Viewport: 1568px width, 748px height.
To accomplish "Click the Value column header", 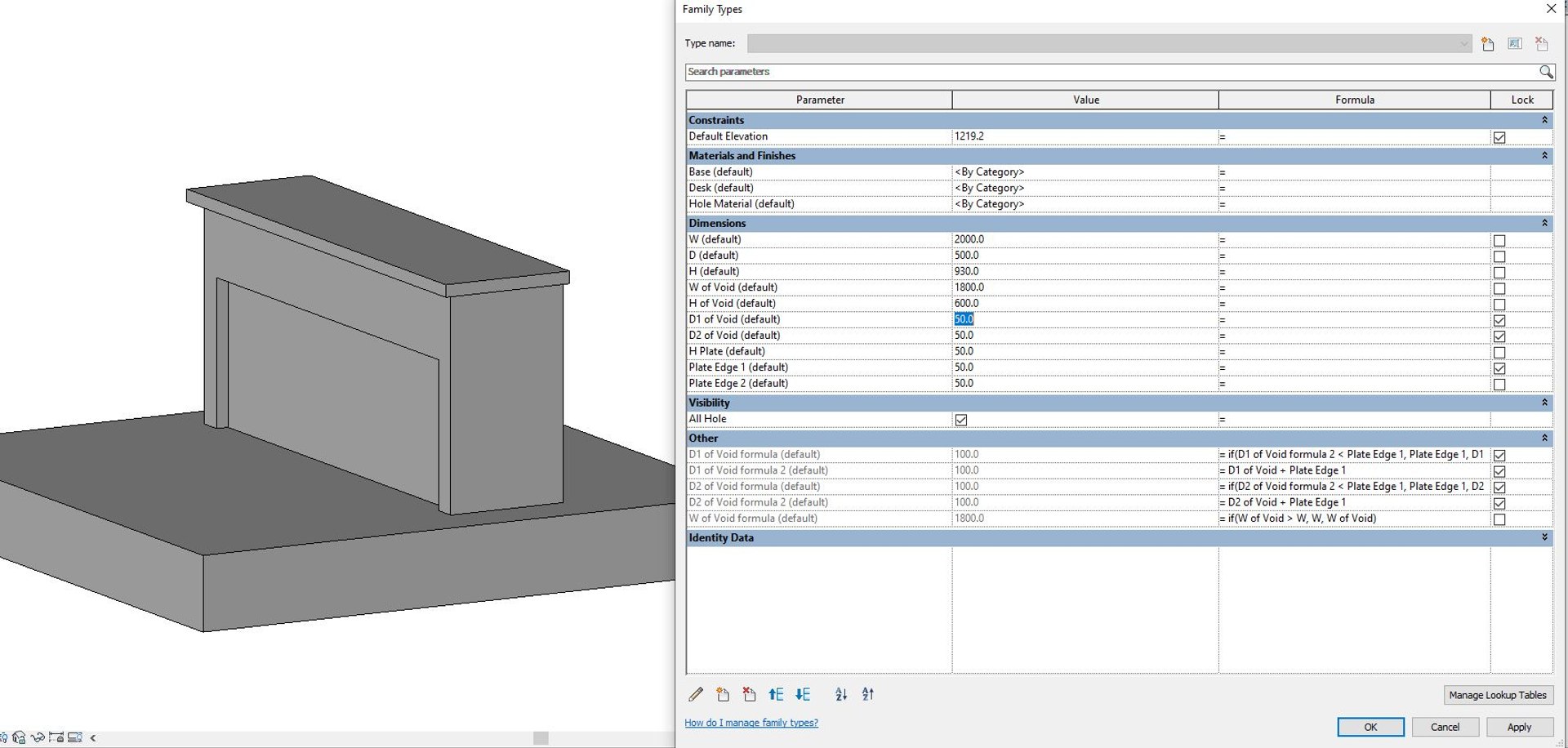I will pos(1085,100).
